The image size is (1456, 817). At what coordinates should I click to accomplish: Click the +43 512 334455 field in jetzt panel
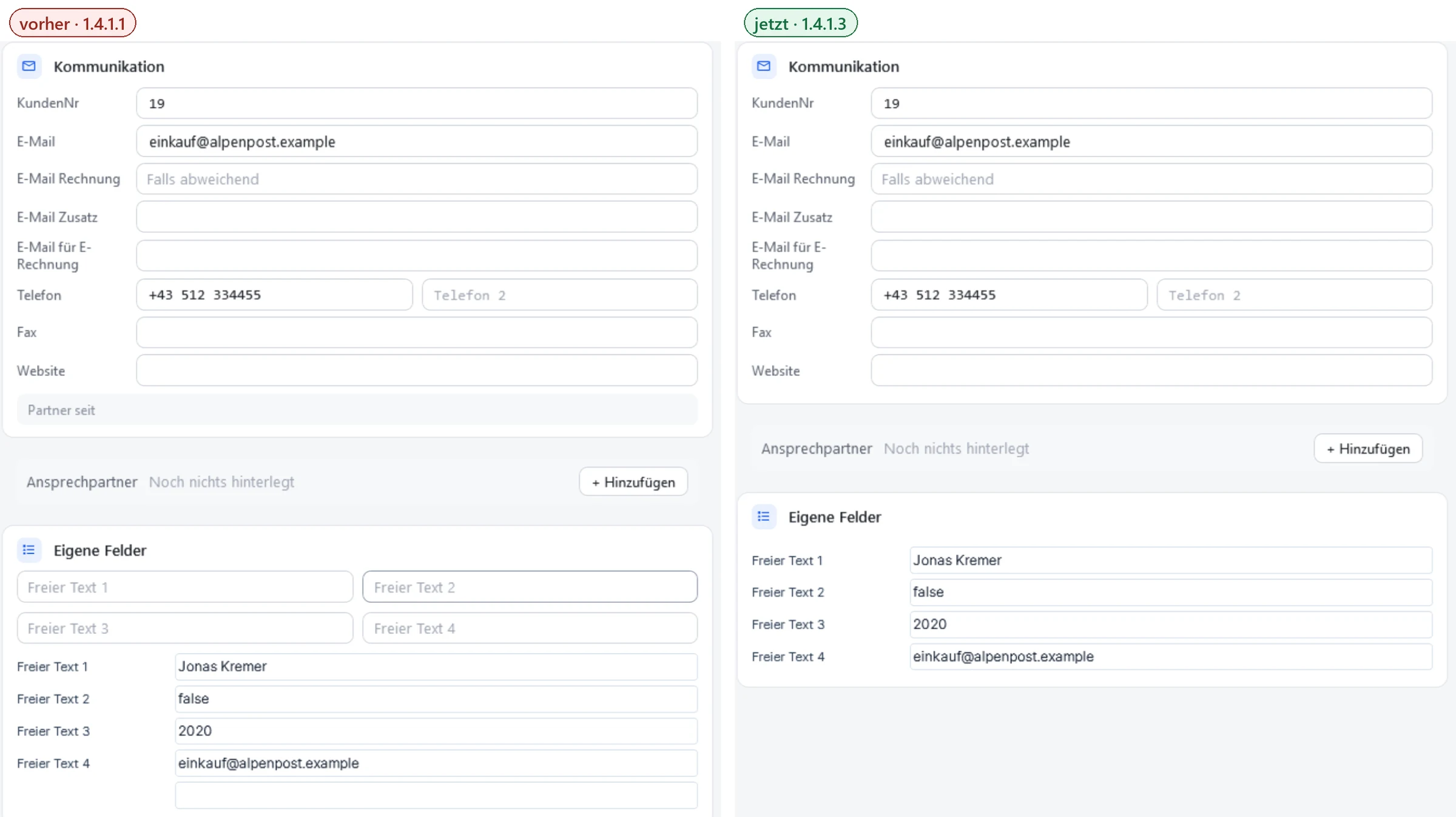(x=1009, y=295)
